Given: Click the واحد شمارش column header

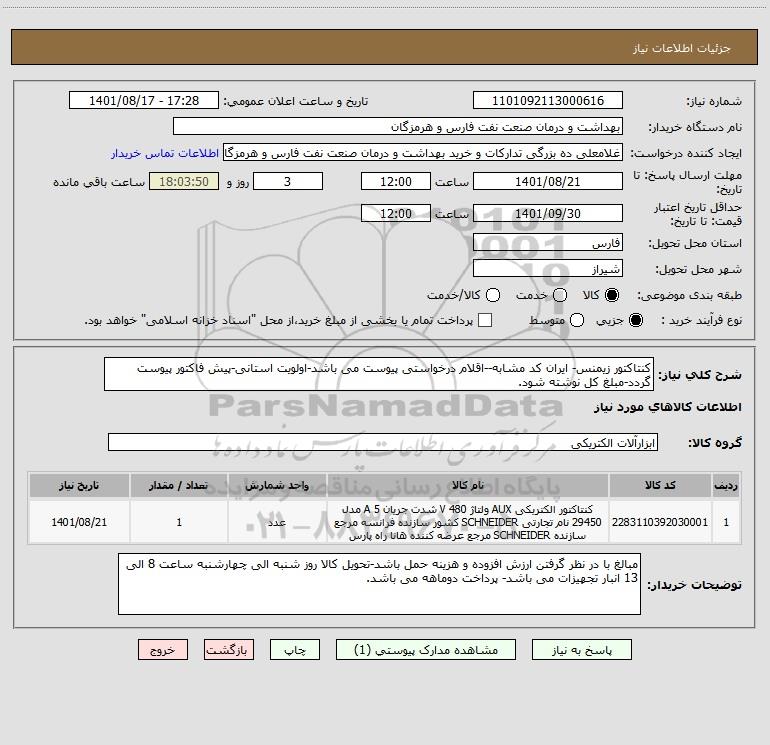Looking at the screenshot, I should point(277,485).
